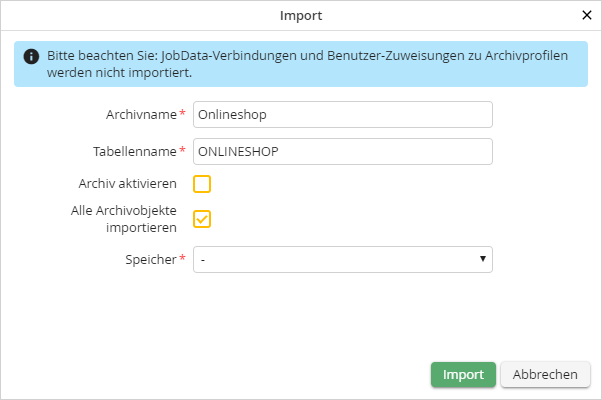This screenshot has width=602, height=400.
Task: Click the red asterisk beside Archivname
Action: (182, 115)
